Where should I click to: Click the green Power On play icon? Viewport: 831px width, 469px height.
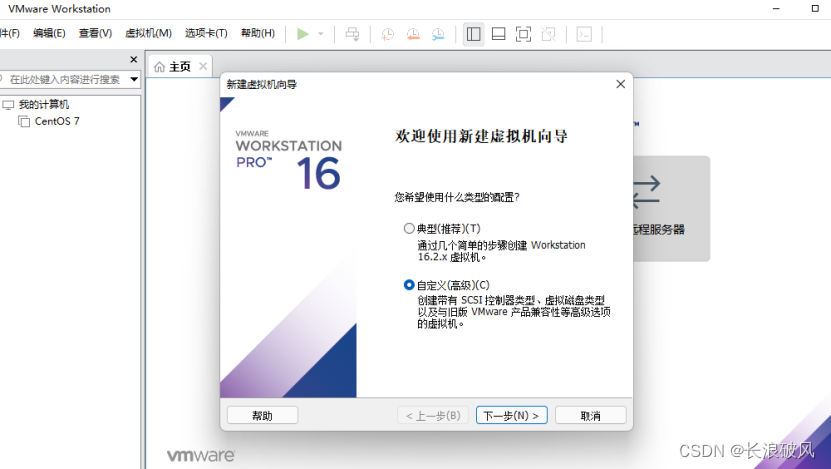tap(303, 34)
